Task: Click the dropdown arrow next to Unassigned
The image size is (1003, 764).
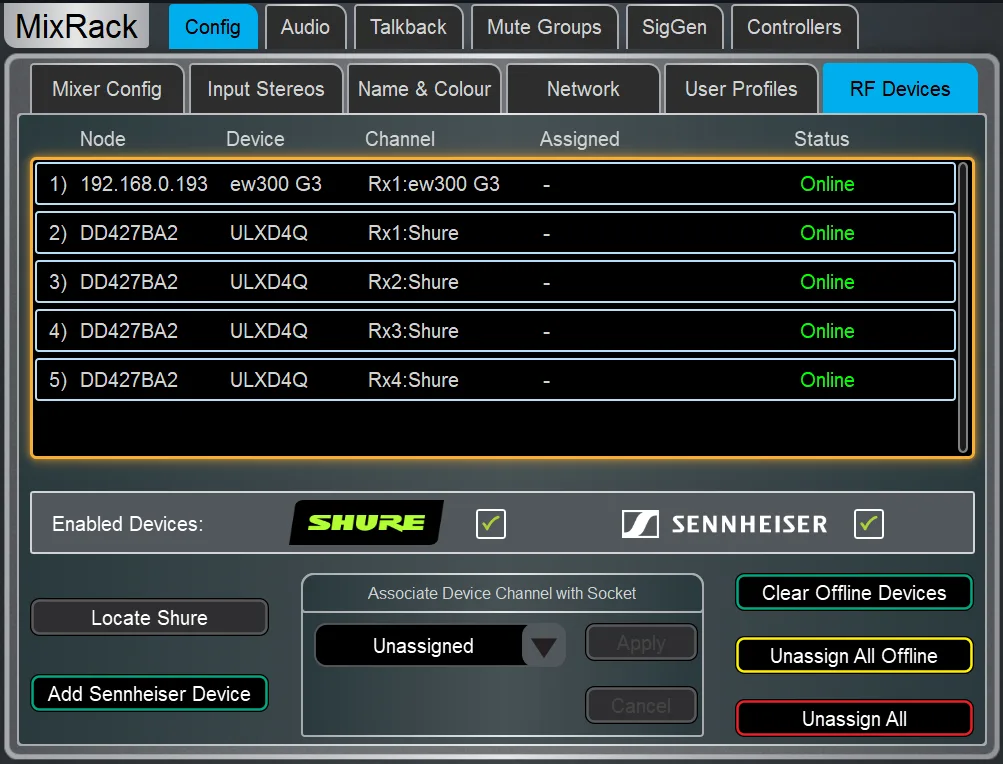Action: 544,646
